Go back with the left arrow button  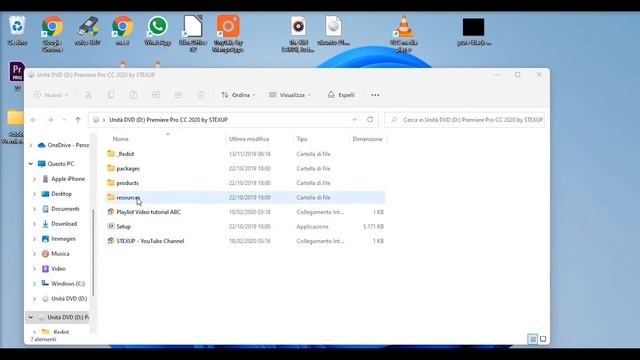33,120
